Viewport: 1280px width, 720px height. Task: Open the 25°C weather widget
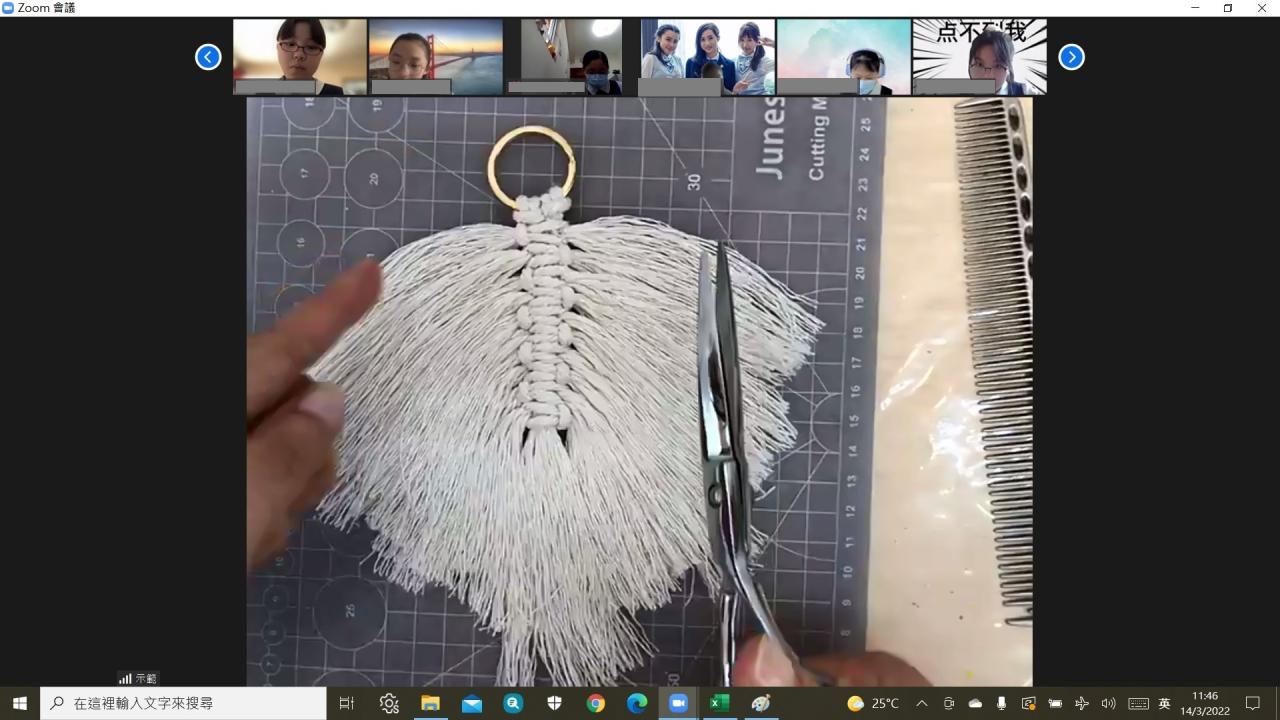(x=873, y=703)
